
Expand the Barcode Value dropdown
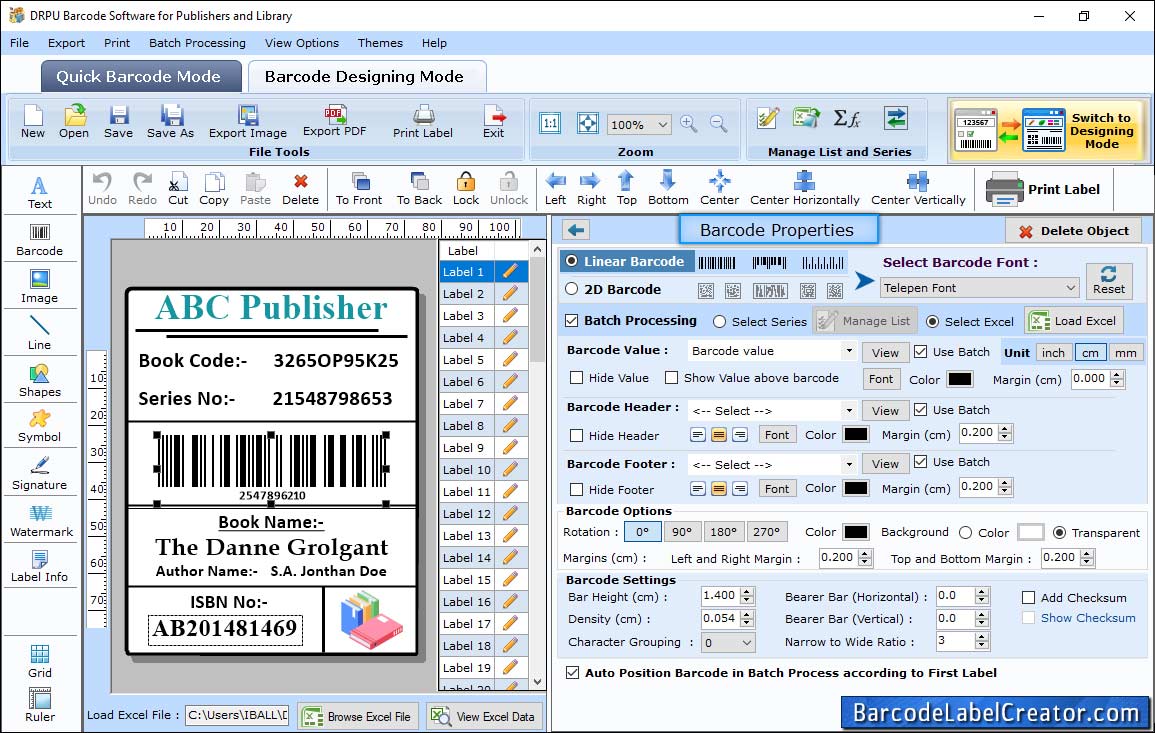[849, 351]
